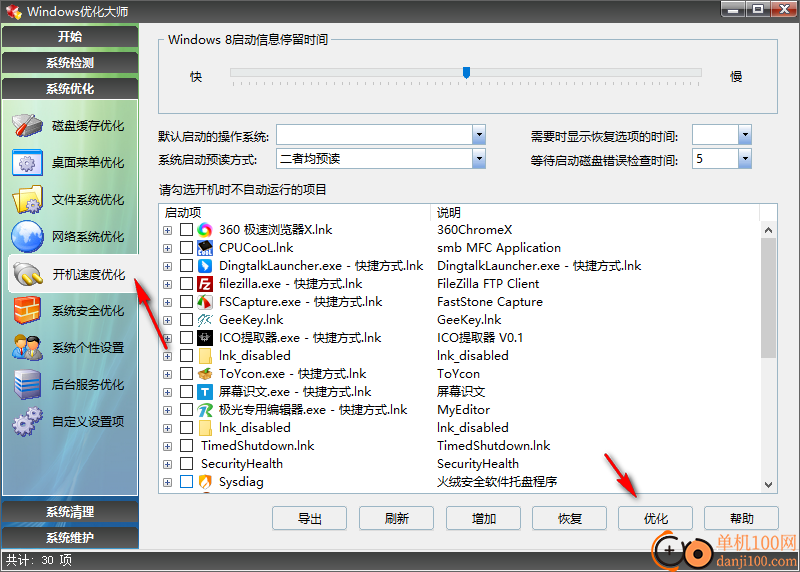
Task: Check the CPUCooL.lnk checkbox
Action: click(187, 248)
